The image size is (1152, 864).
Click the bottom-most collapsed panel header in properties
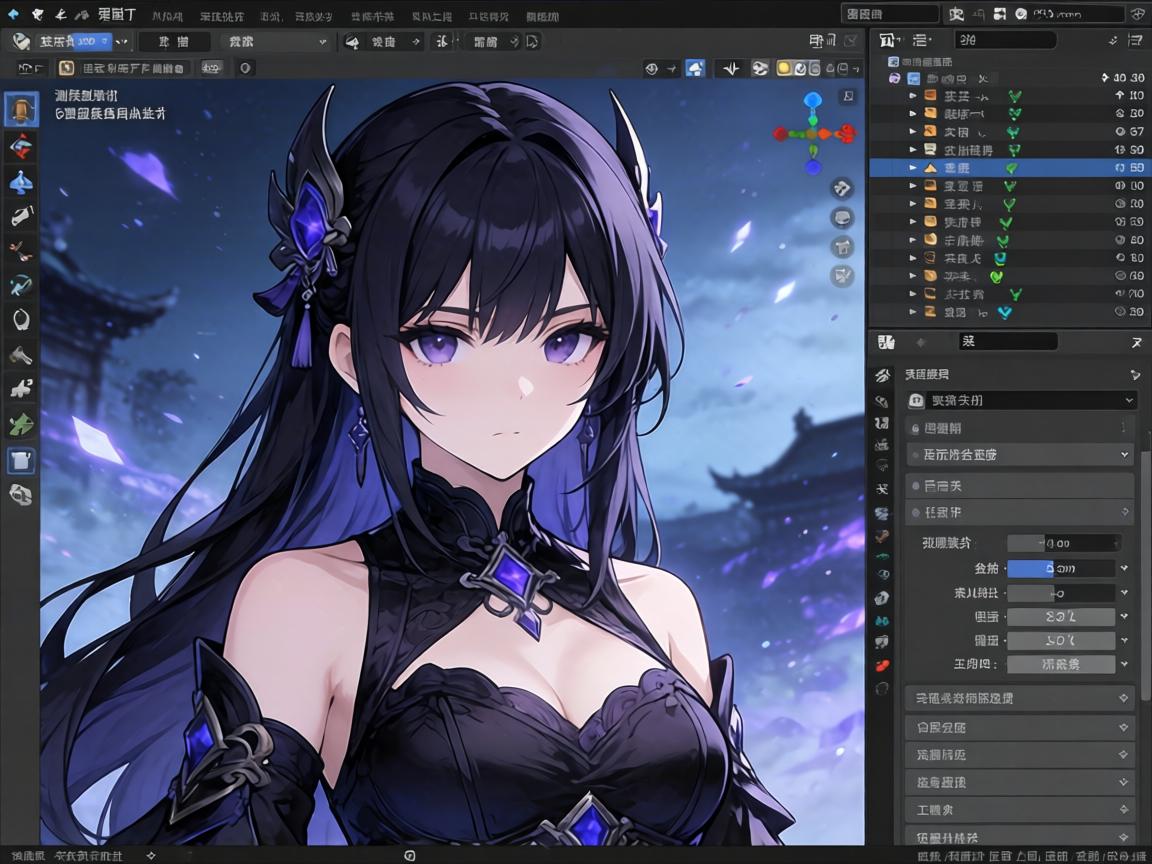[1019, 836]
